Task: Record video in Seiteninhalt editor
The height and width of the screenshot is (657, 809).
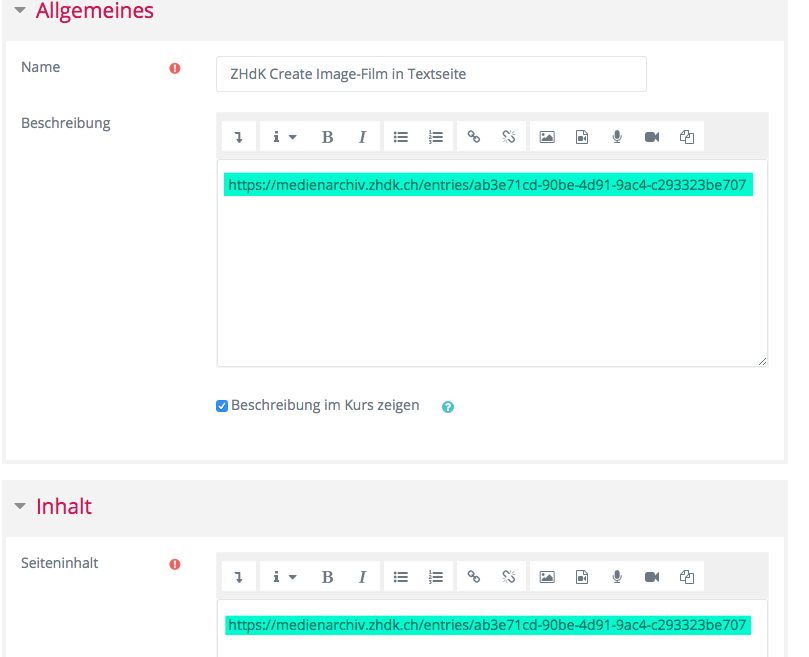Action: tap(652, 576)
